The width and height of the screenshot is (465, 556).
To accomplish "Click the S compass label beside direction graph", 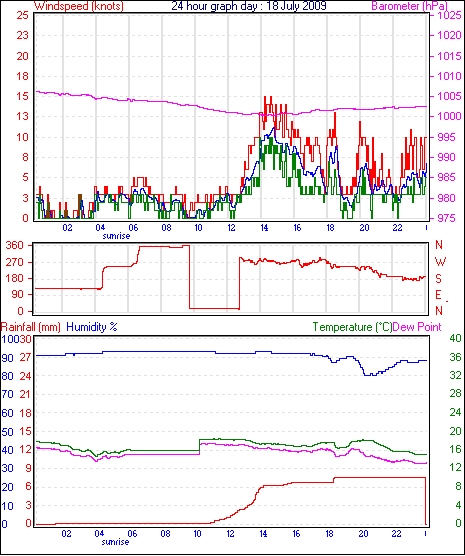I will coord(439,279).
